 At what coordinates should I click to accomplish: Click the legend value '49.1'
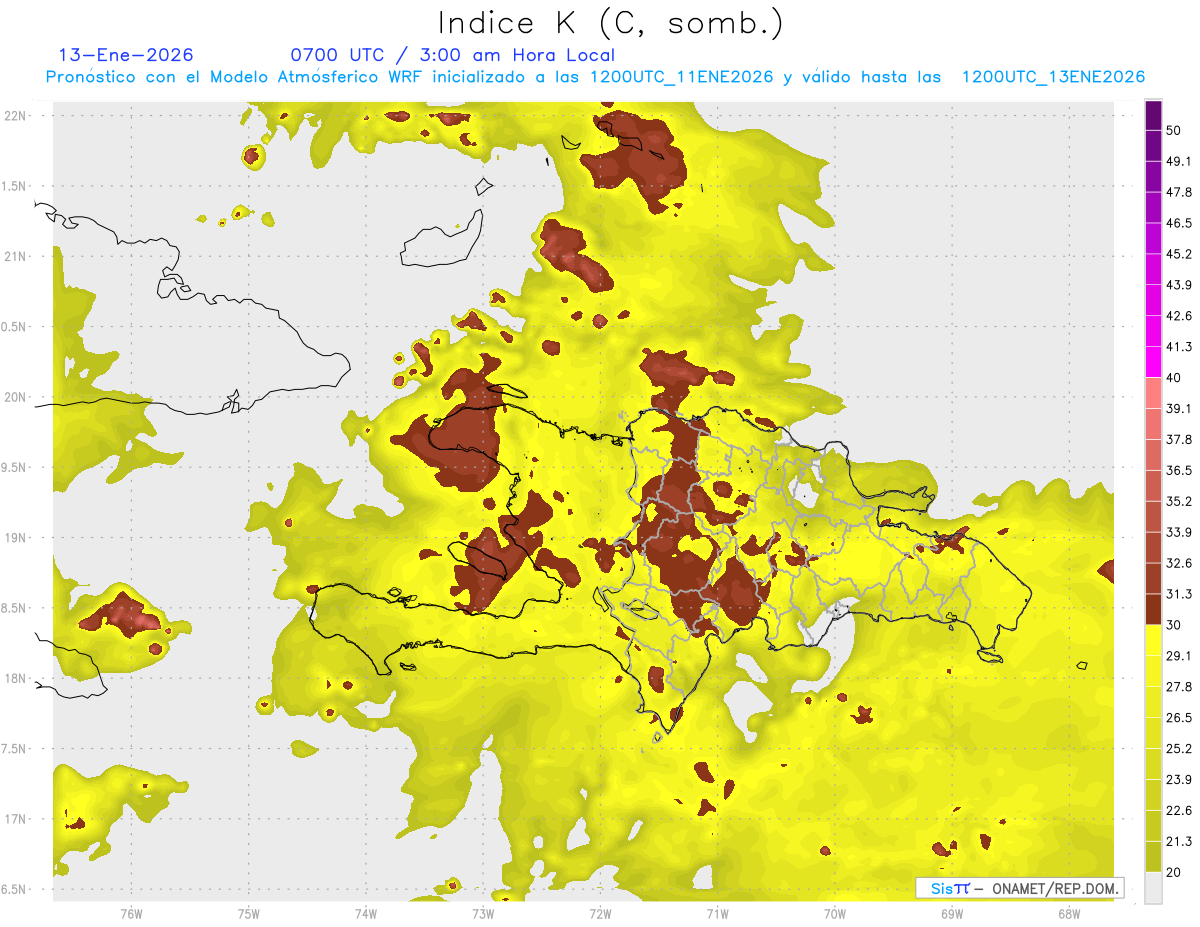coord(1179,161)
